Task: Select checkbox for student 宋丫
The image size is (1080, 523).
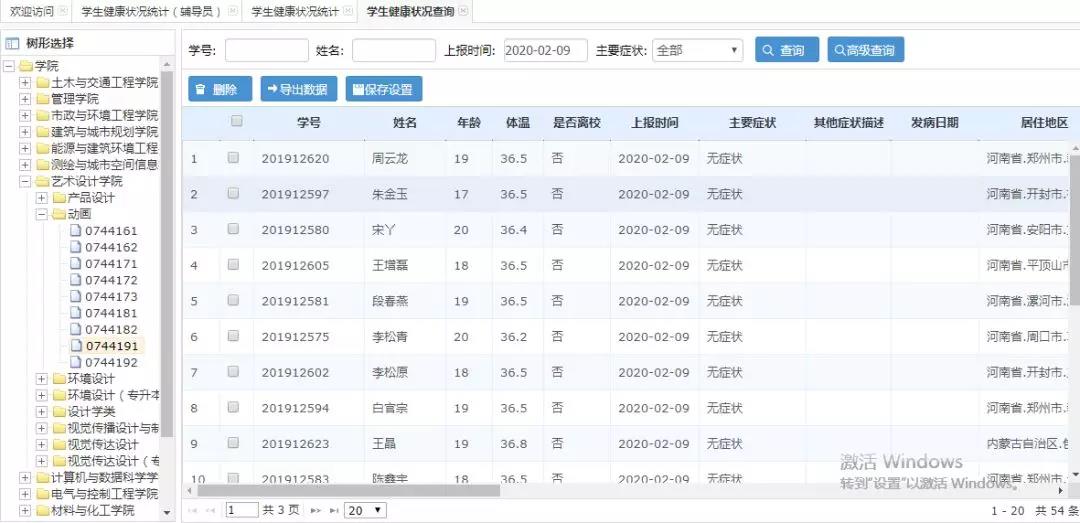Action: [233, 229]
